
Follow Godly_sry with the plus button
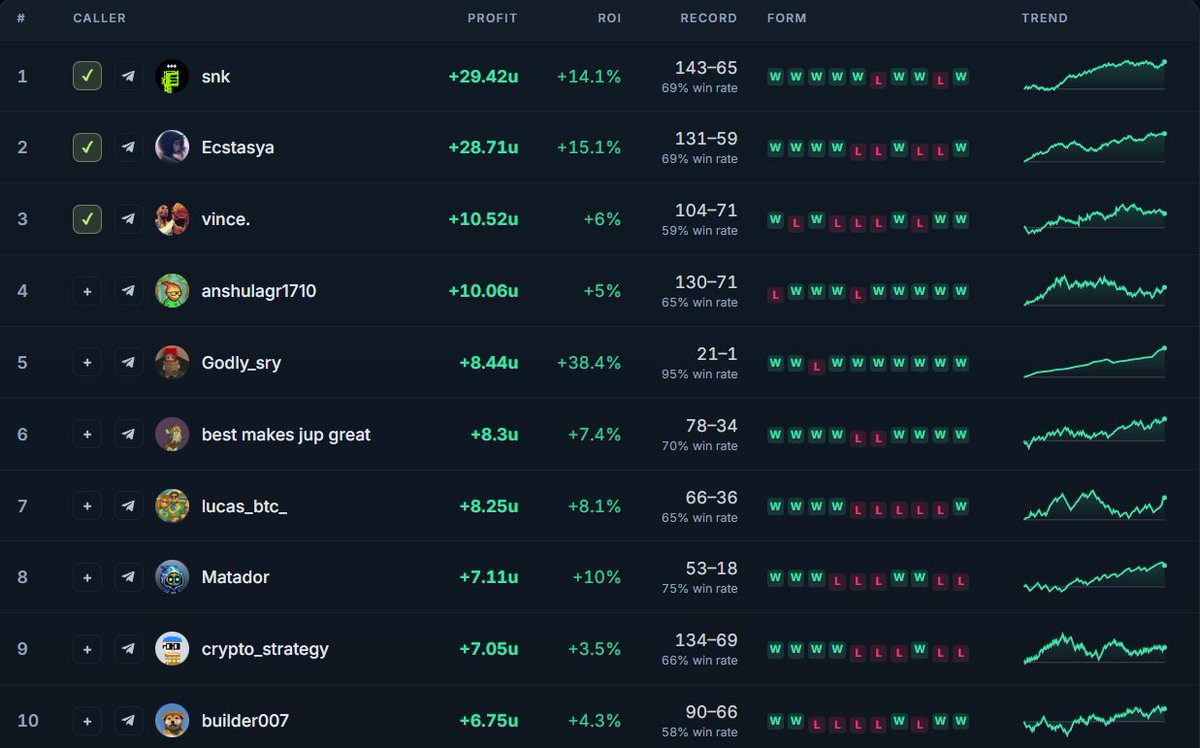(87, 362)
